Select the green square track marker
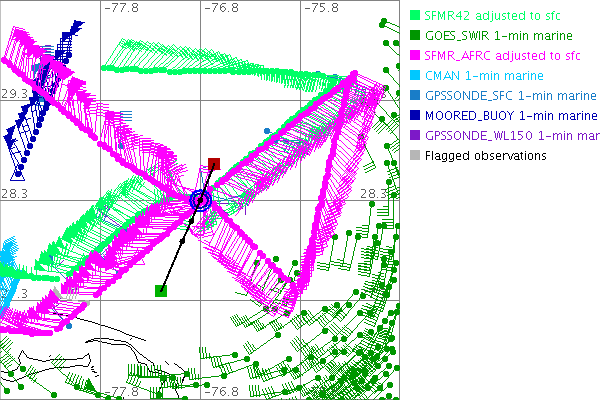This screenshot has height=400, width=600. pyautogui.click(x=161, y=291)
